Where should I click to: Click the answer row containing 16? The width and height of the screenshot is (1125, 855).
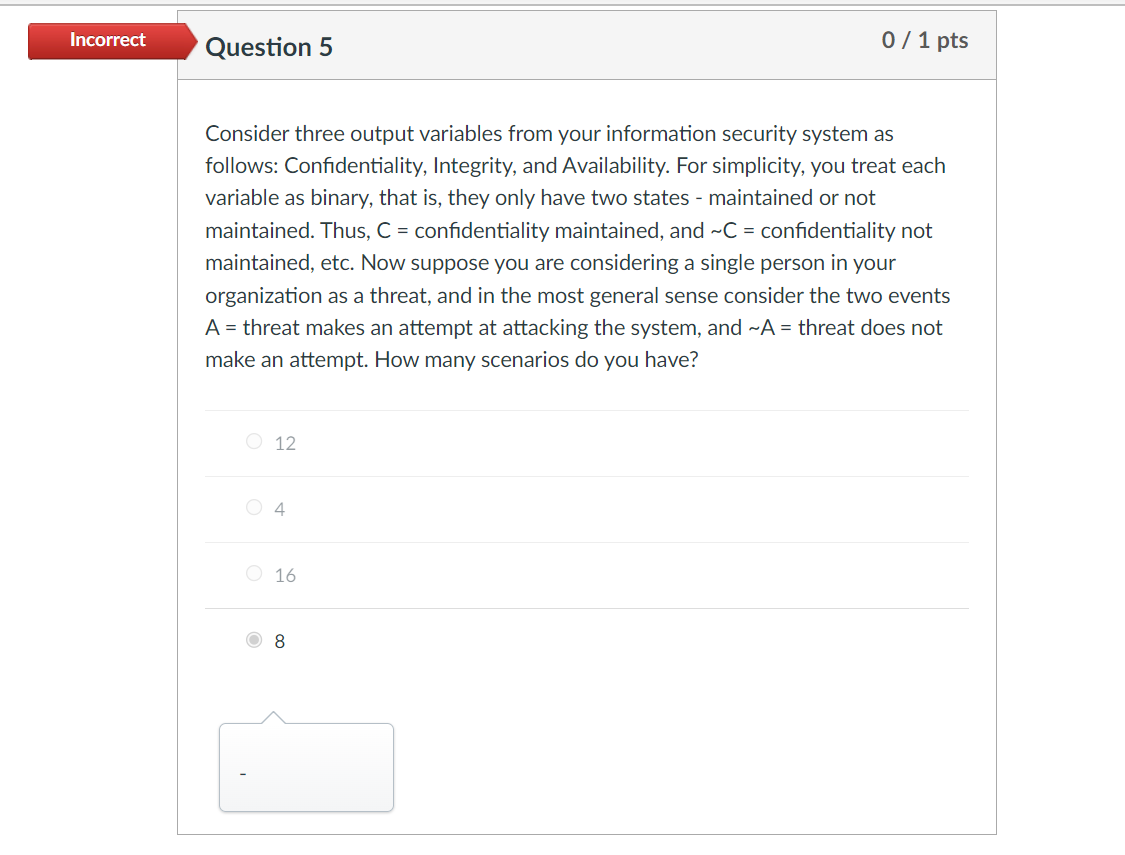586,574
